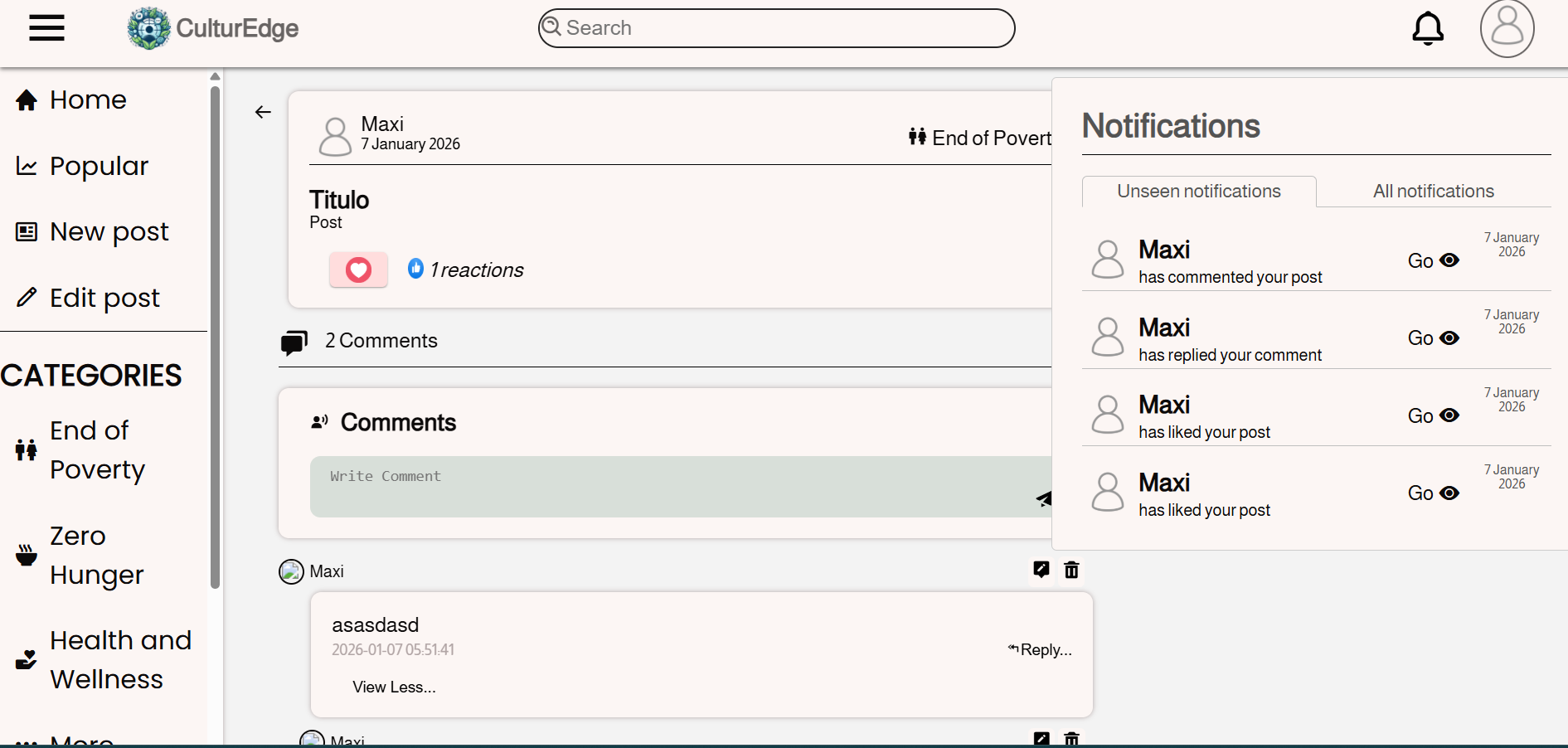Edit the asasdasd comment with pencil icon
Image resolution: width=1568 pixels, height=748 pixels.
[x=1041, y=570]
